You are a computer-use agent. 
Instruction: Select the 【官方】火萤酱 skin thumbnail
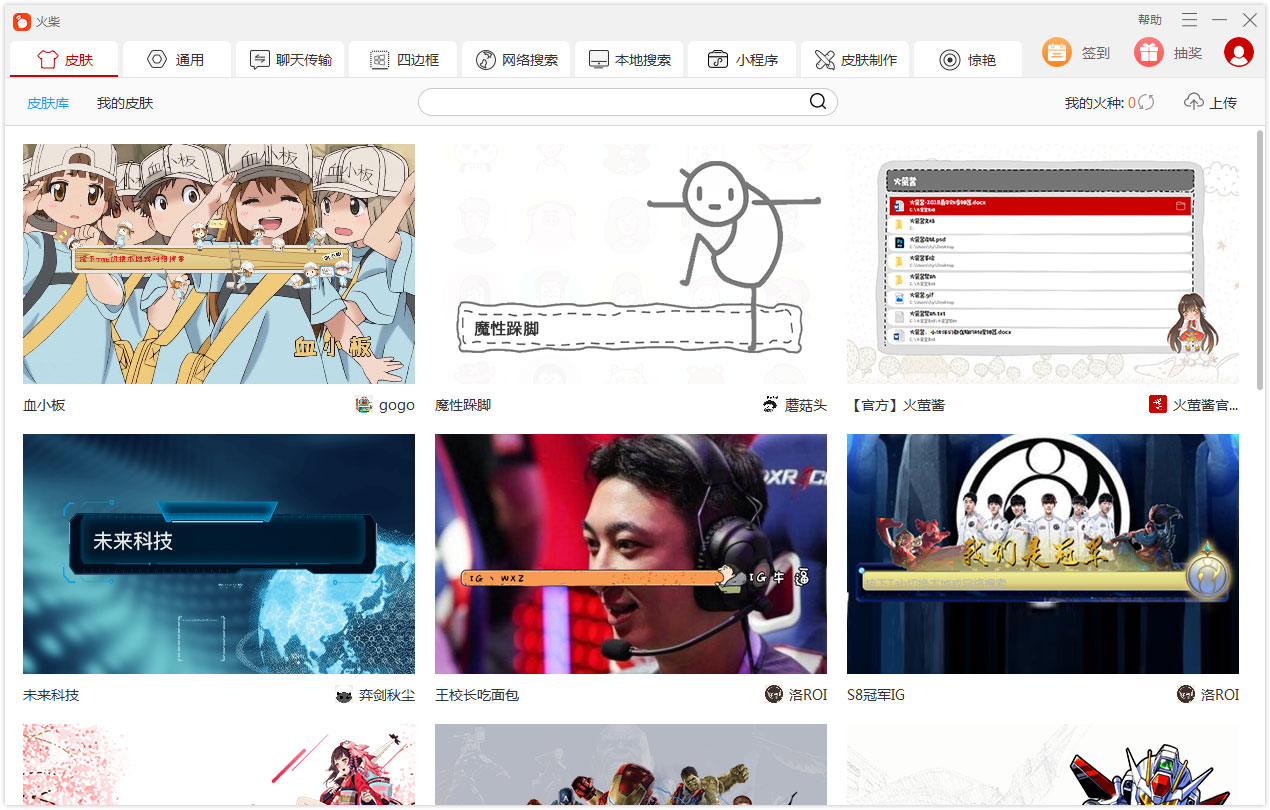tap(1043, 264)
